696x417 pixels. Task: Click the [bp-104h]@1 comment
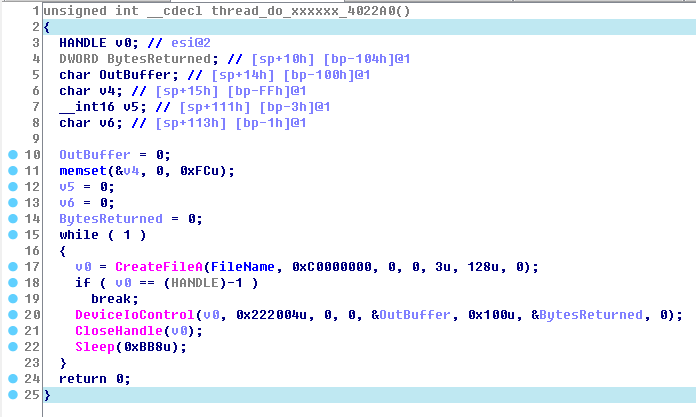click(x=367, y=59)
